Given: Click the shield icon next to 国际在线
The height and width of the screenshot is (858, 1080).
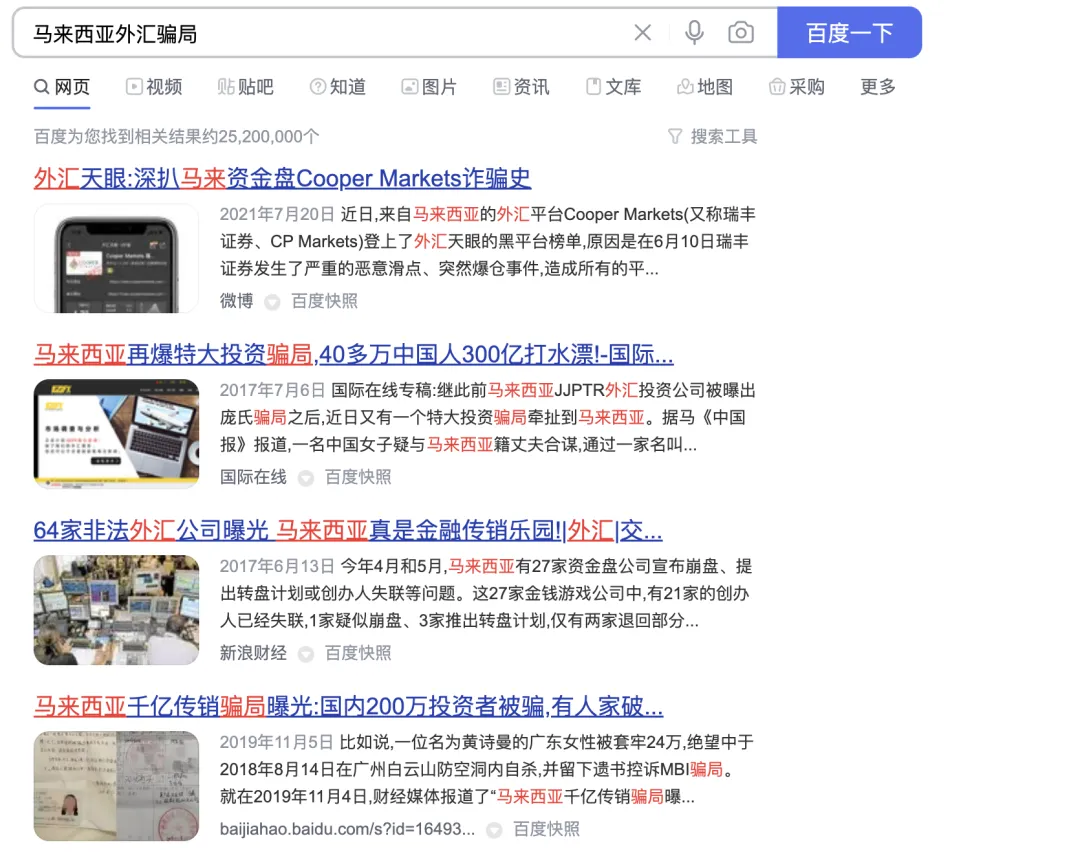Looking at the screenshot, I should (306, 478).
